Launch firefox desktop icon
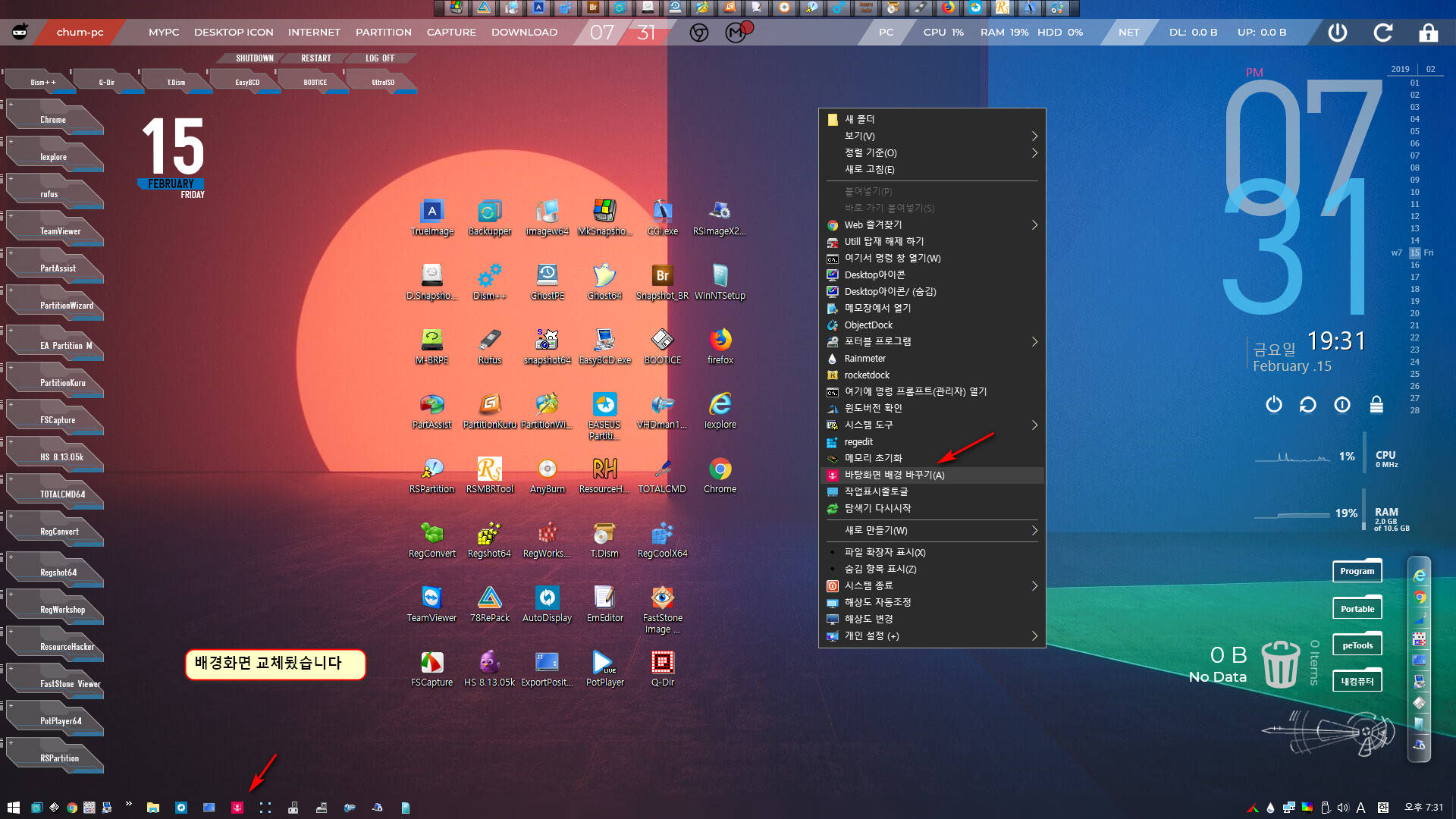1456x819 pixels. coord(720,347)
